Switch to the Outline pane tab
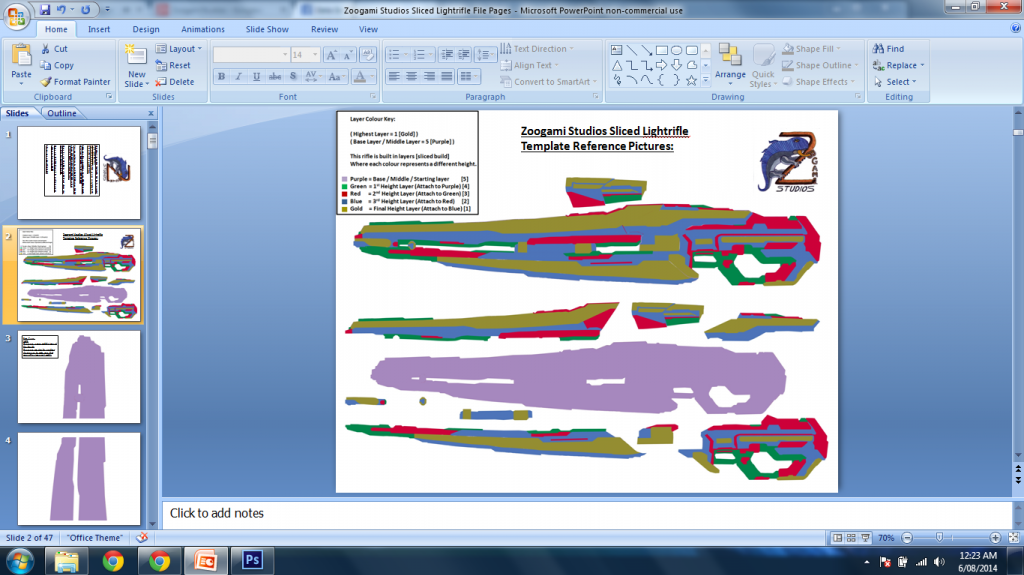The width and height of the screenshot is (1024, 575). (x=61, y=113)
